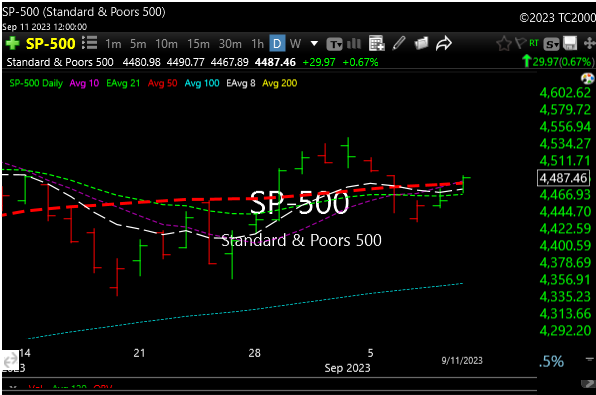Select the Weekly W timeframe

tap(295, 44)
